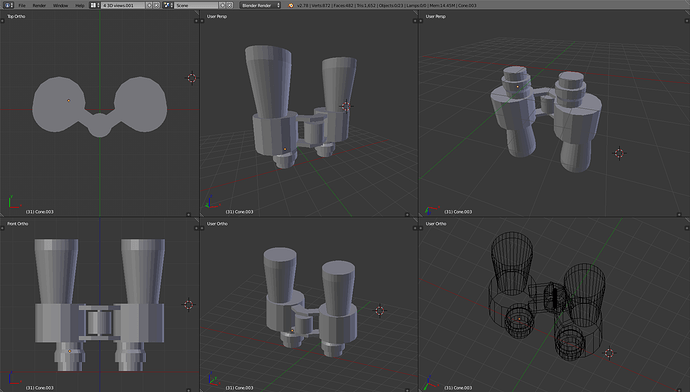
Task: Delete the current screen layout with X button
Action: pos(157,5)
